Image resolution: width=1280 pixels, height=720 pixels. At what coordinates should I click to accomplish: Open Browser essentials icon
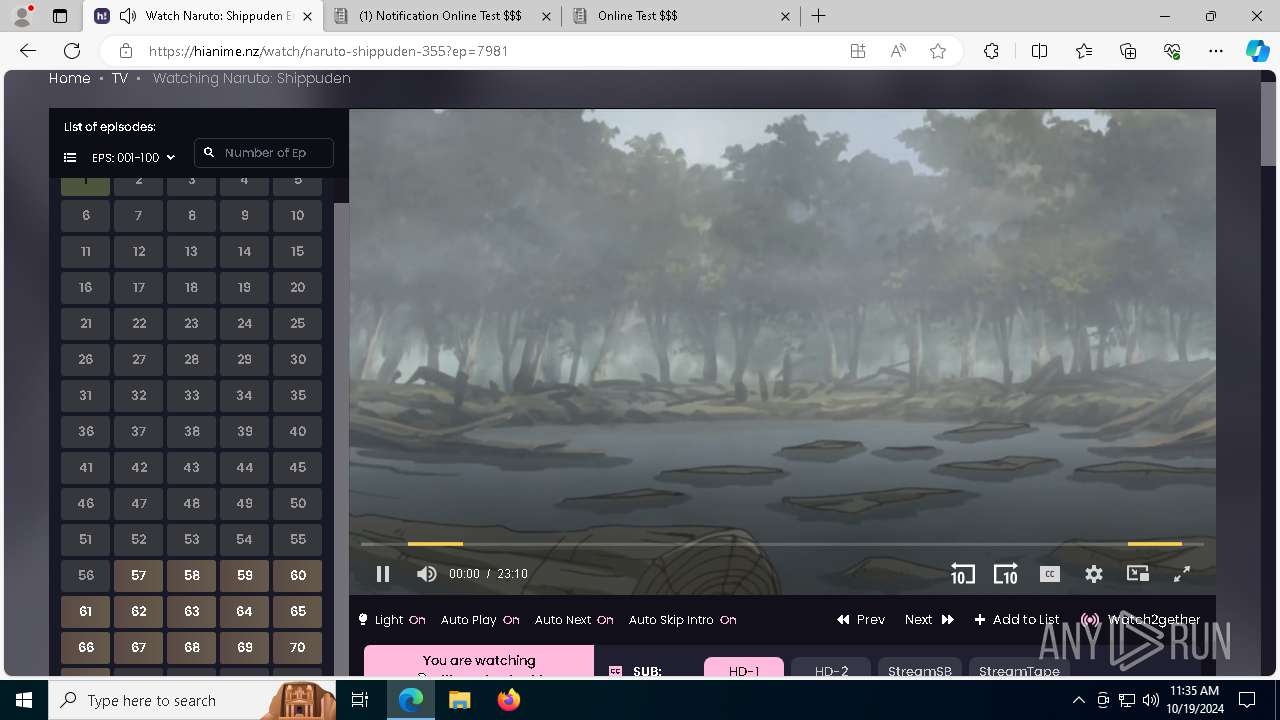[1172, 51]
